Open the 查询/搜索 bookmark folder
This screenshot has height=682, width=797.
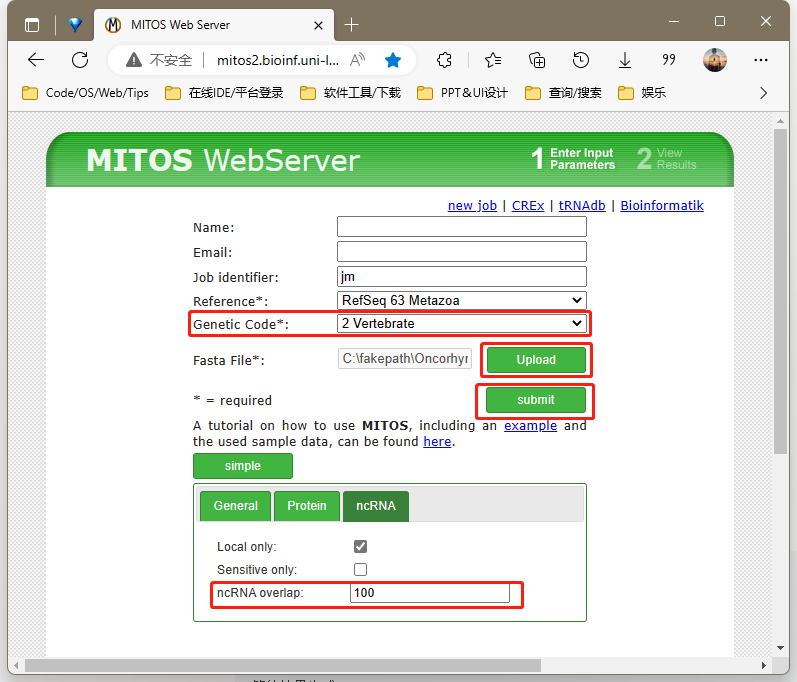563,93
